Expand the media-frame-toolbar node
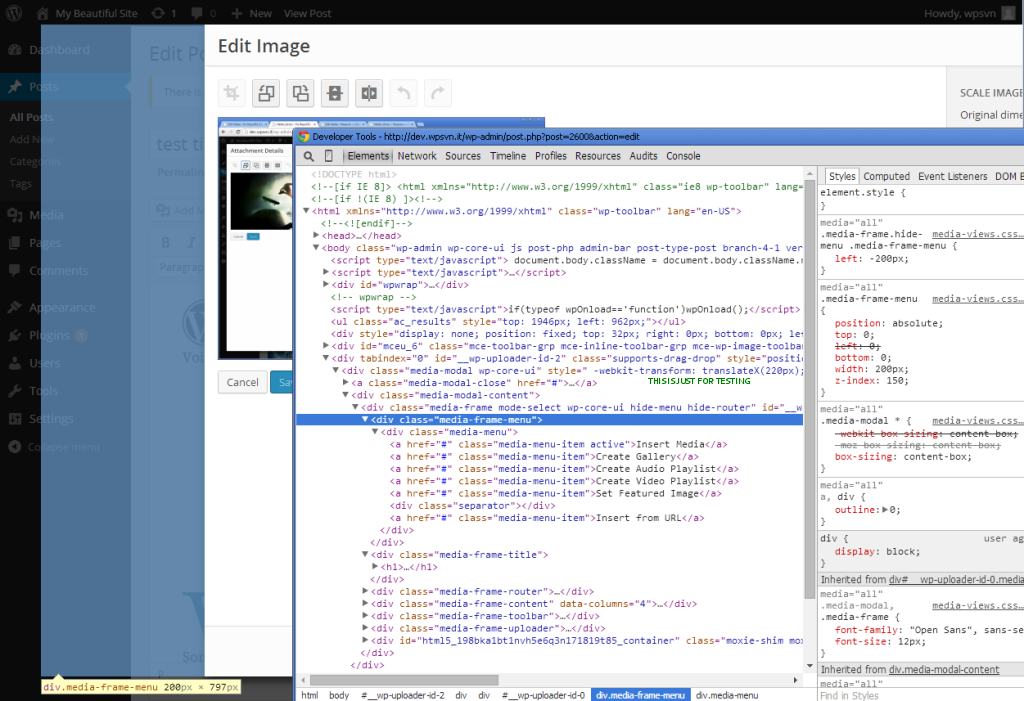The width and height of the screenshot is (1024, 701). 365,615
